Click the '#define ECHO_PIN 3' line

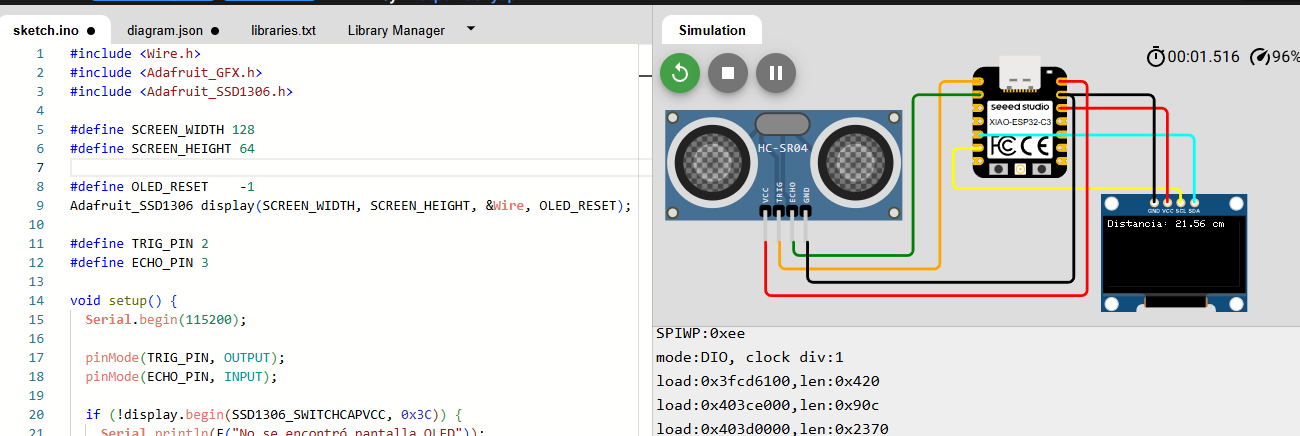(139, 262)
